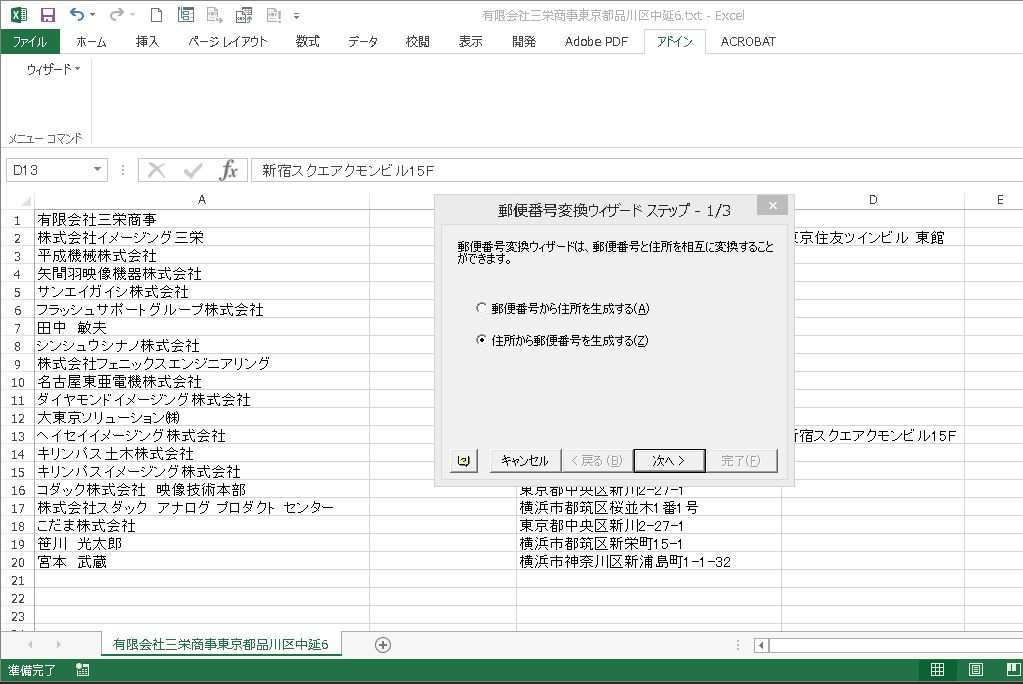Undo the last action

pyautogui.click(x=76, y=14)
